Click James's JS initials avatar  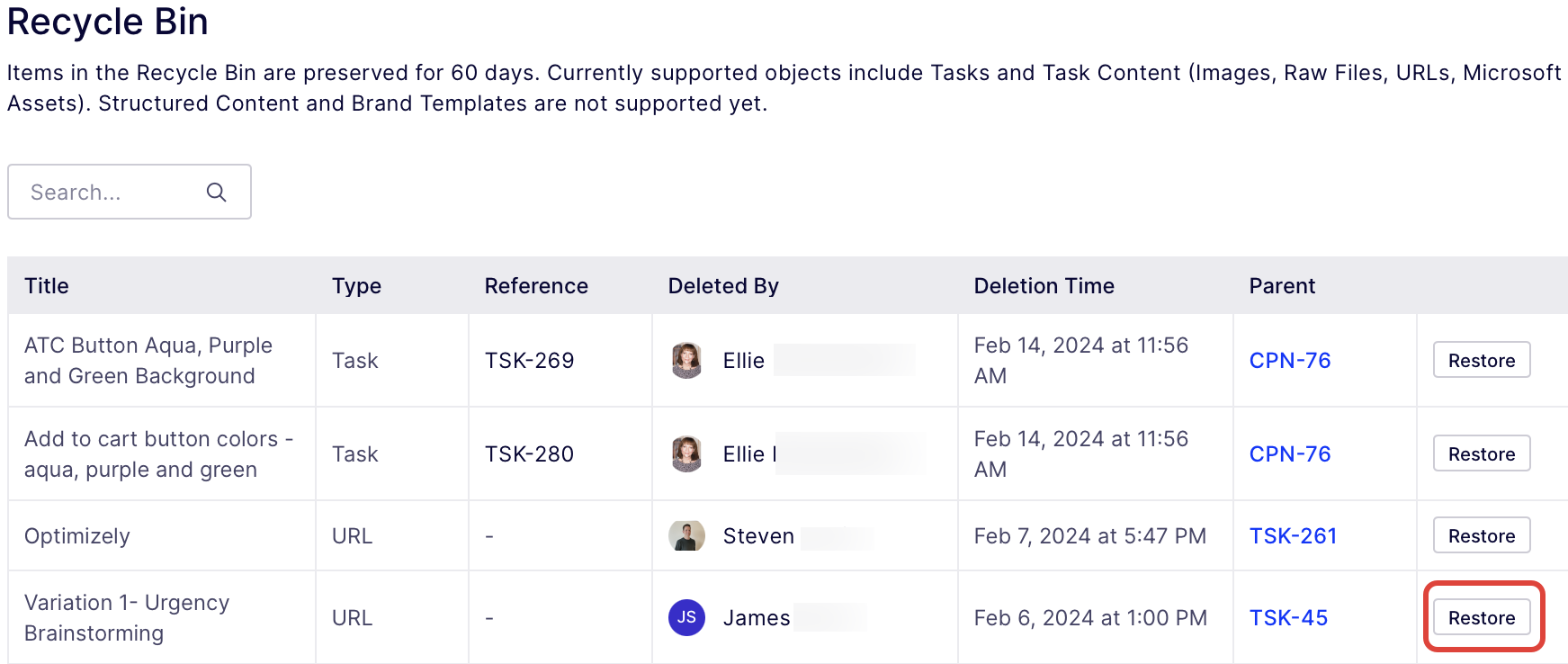(686, 617)
